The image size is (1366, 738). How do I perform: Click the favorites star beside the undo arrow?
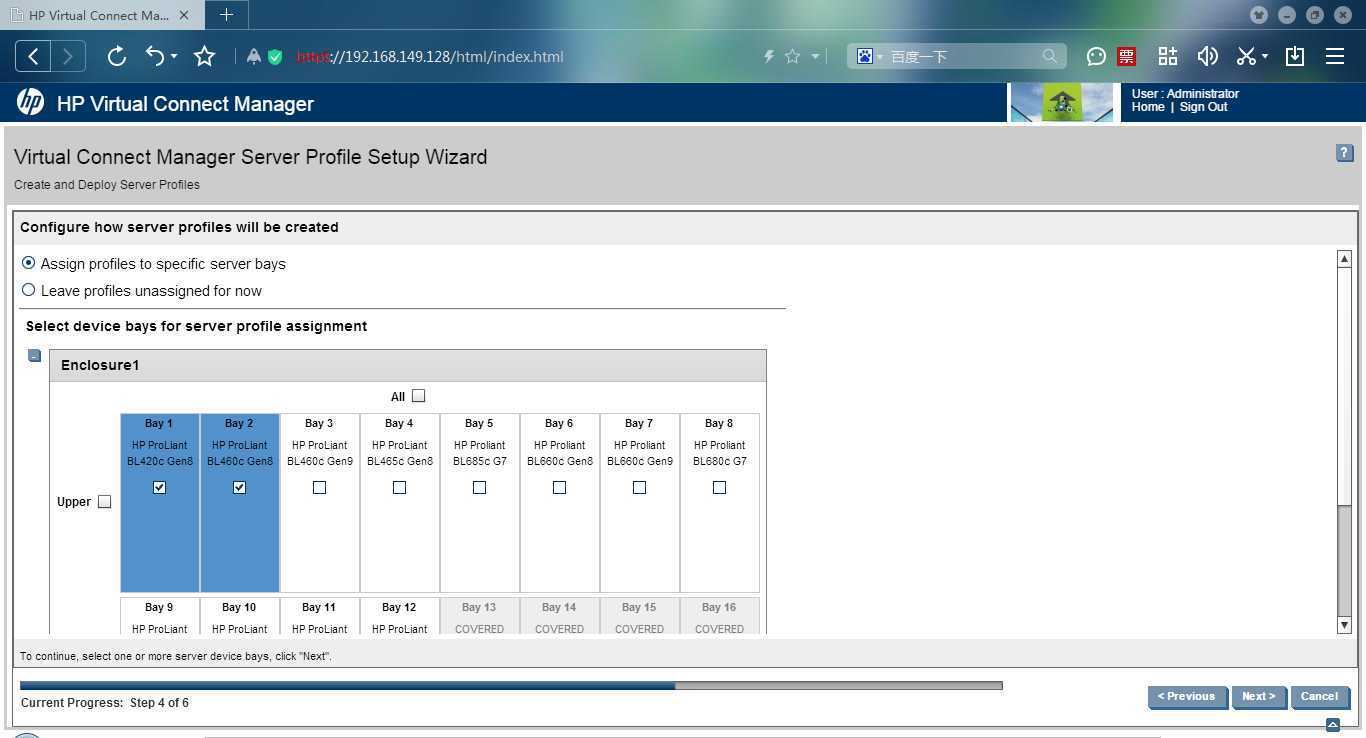pos(204,56)
